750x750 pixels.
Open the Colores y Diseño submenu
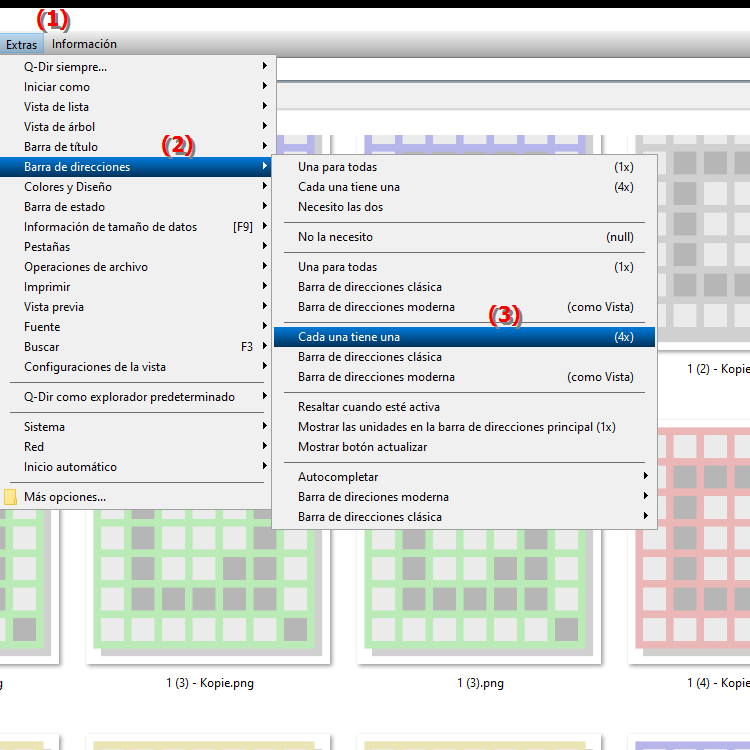click(x=135, y=187)
